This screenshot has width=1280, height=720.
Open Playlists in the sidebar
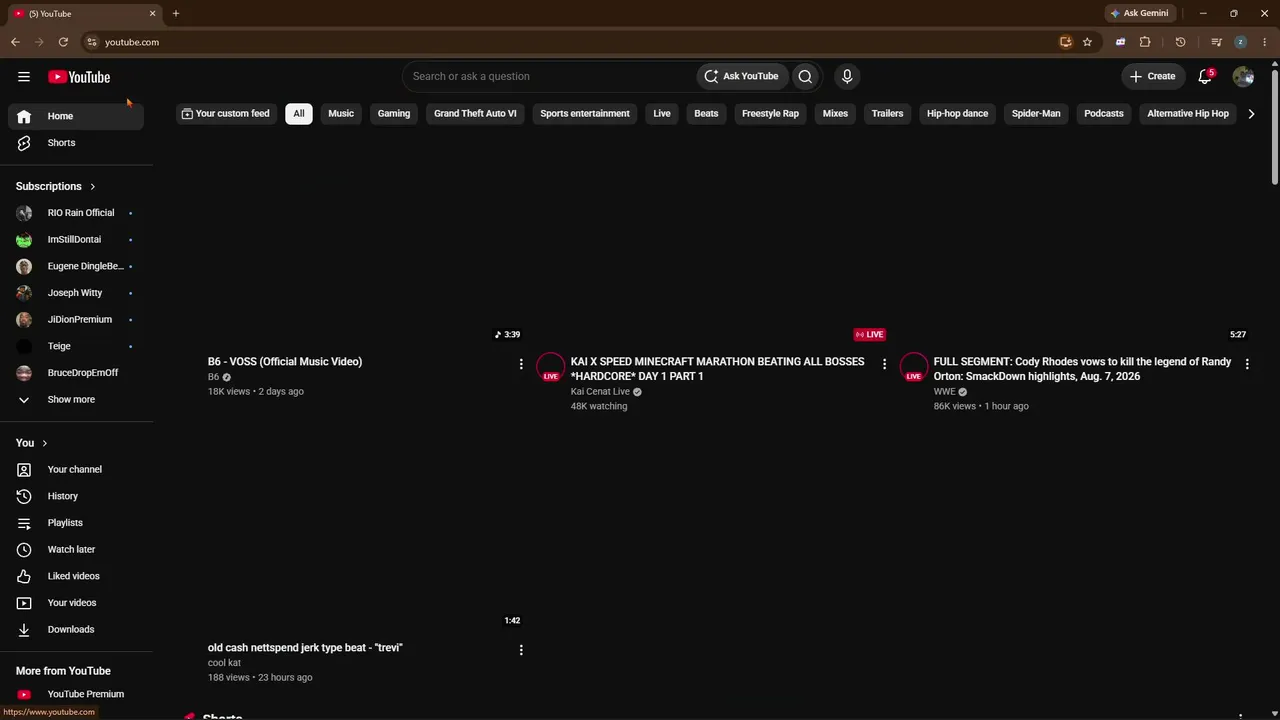[x=76, y=523]
